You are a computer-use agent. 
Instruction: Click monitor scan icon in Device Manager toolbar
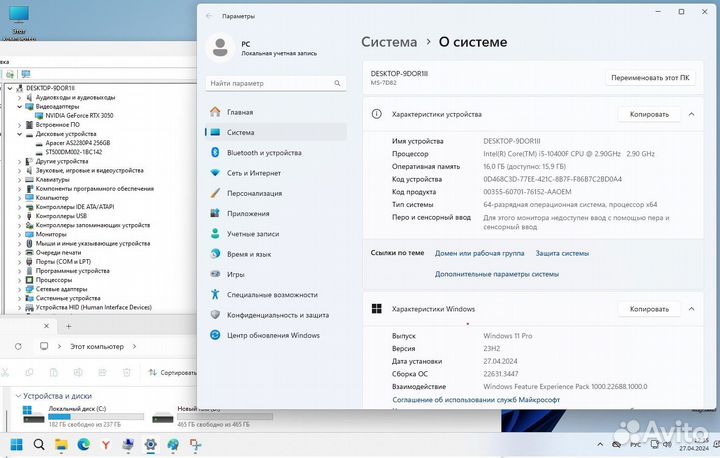point(26,74)
